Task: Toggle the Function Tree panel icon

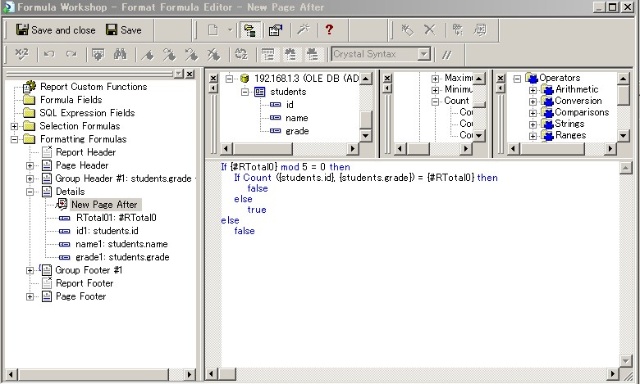Action: click(x=291, y=54)
